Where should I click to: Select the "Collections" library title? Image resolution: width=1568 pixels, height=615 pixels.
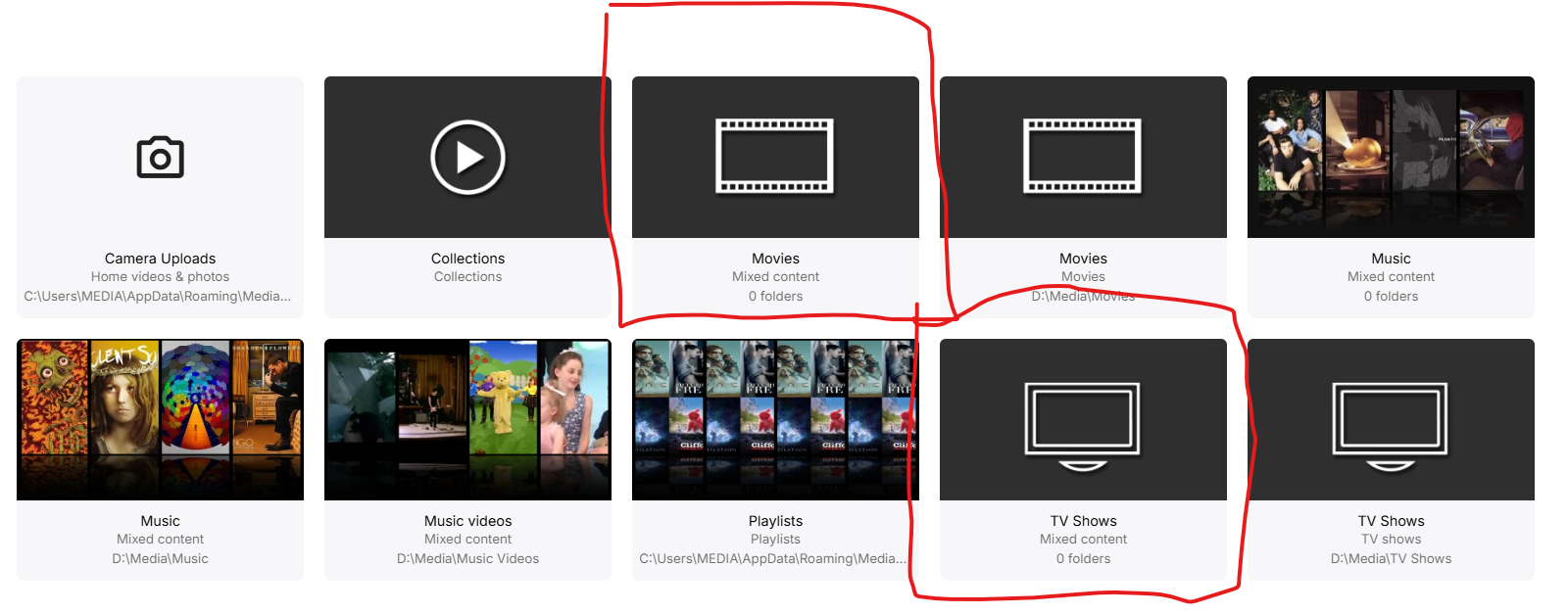[x=467, y=259]
